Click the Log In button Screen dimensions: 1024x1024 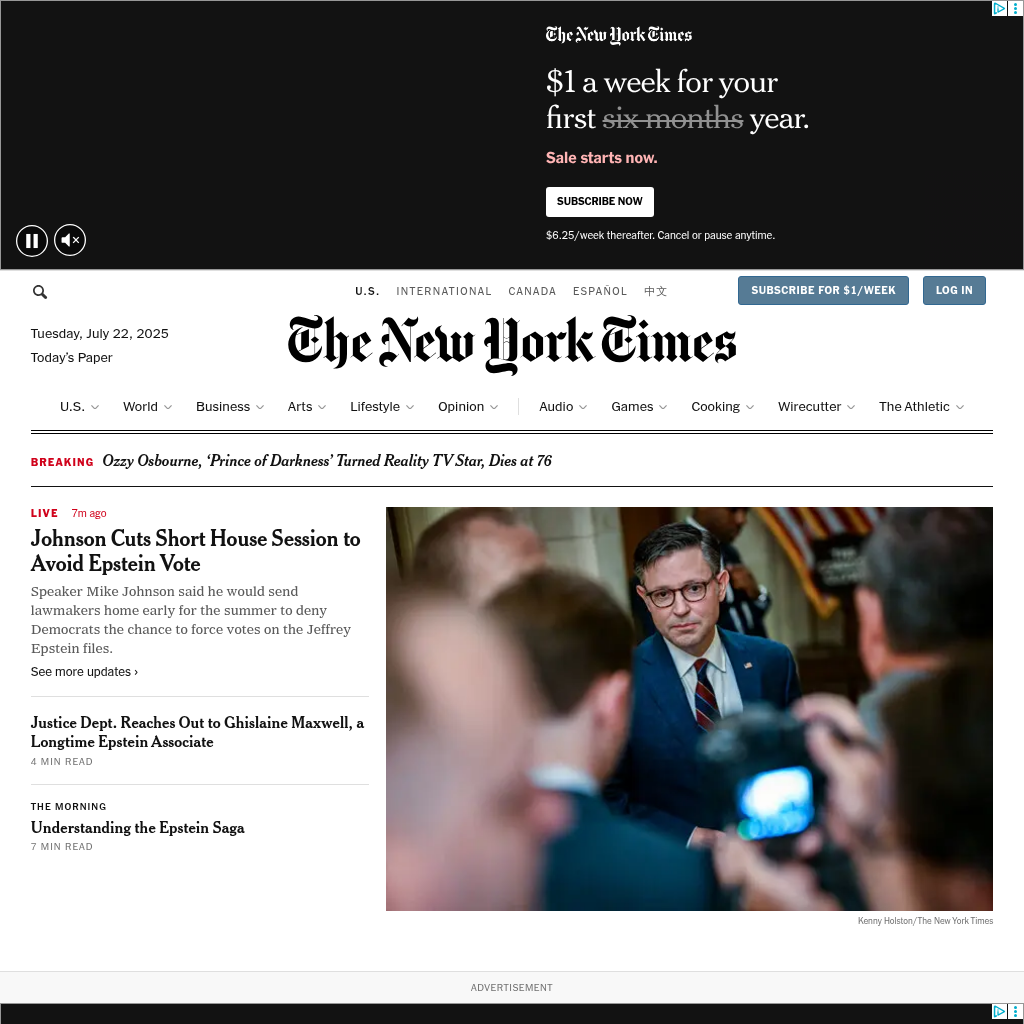tap(953, 291)
